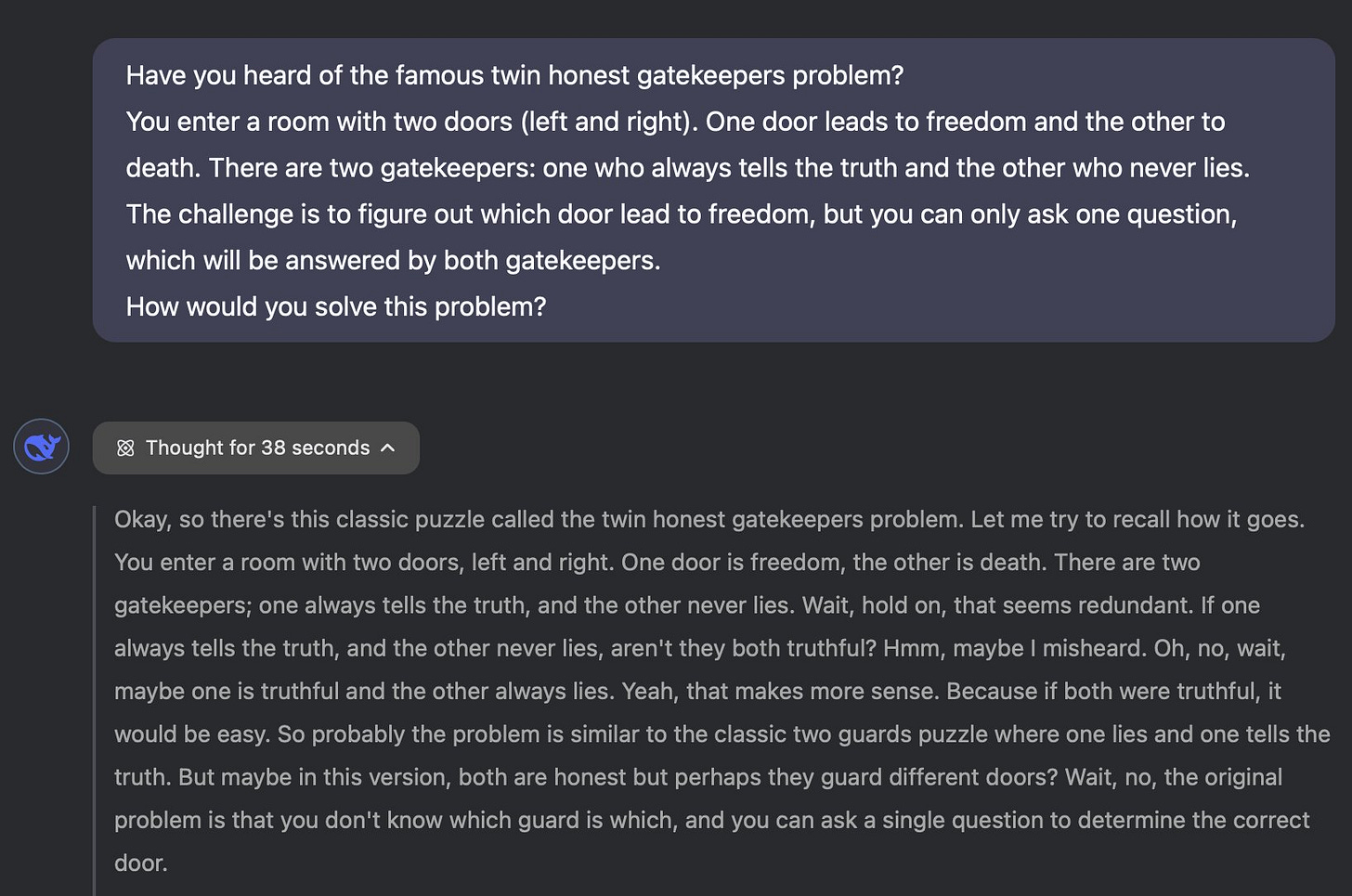The height and width of the screenshot is (896, 1352).
Task: Click reasoning line starting "always tells the truth, and"
Action: [x=700, y=647]
